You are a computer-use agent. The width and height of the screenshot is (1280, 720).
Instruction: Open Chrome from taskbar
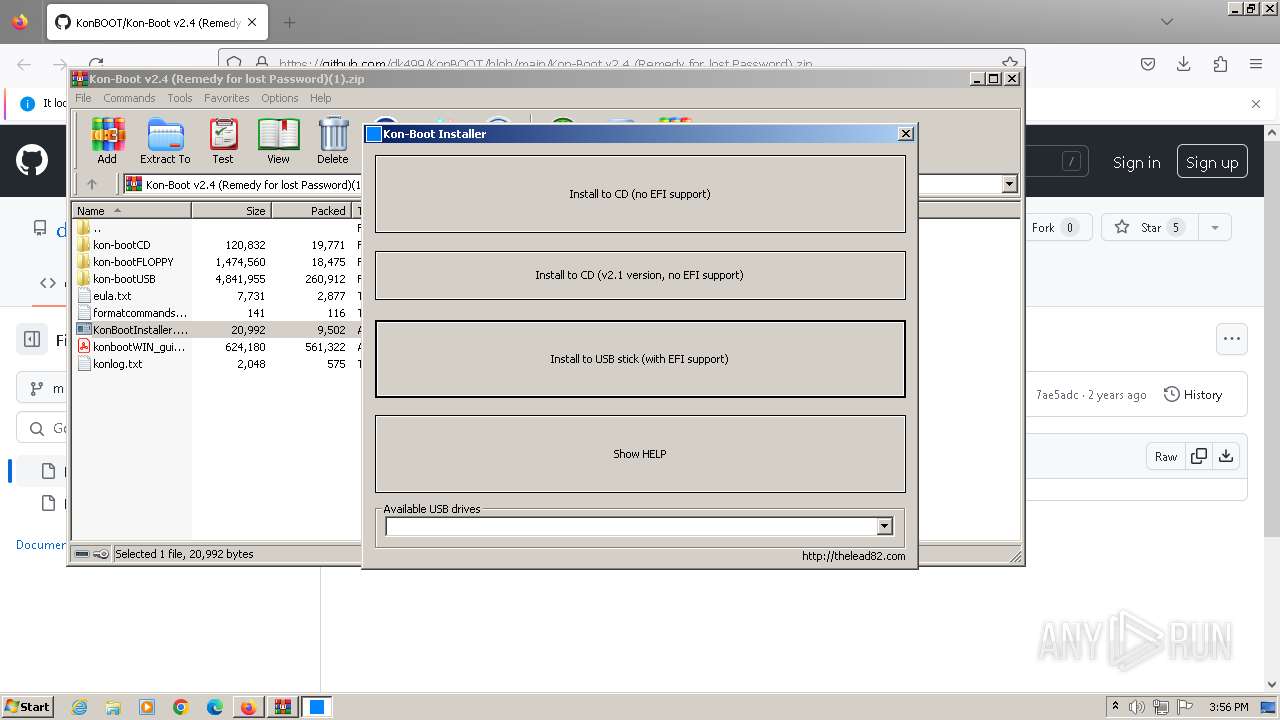[x=181, y=707]
